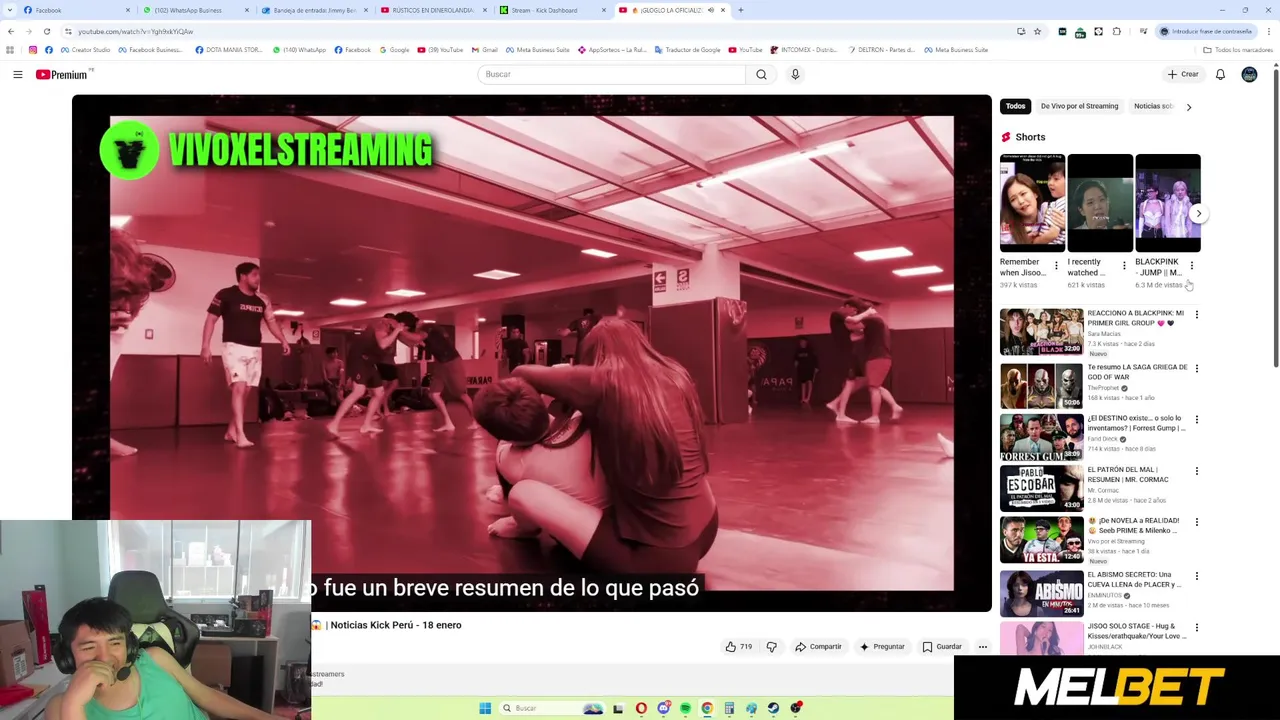Open options for 'REACCIONO A BLACKPINK' video
Viewport: 1280px width, 720px height.
(x=1196, y=315)
